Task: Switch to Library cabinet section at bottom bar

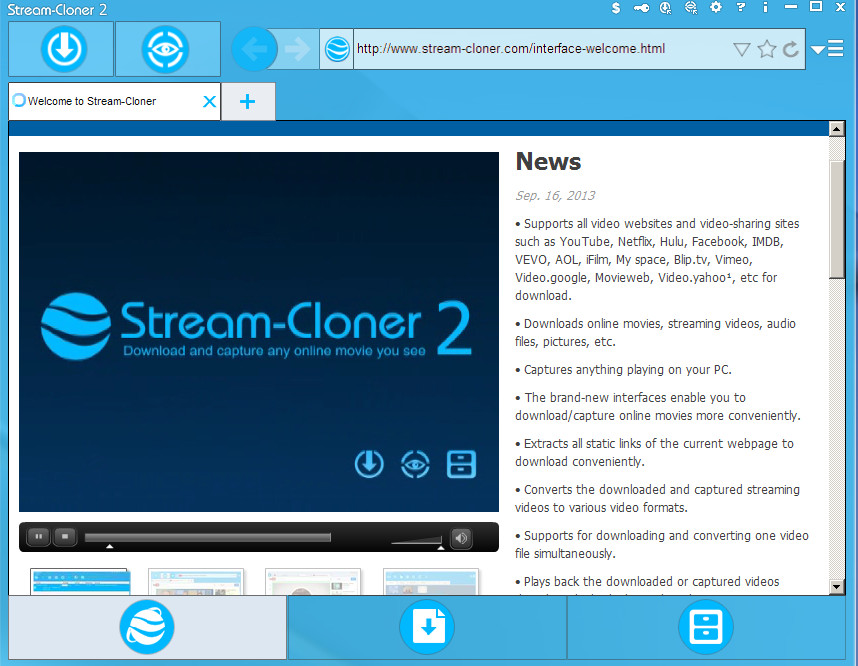Action: [x=706, y=627]
